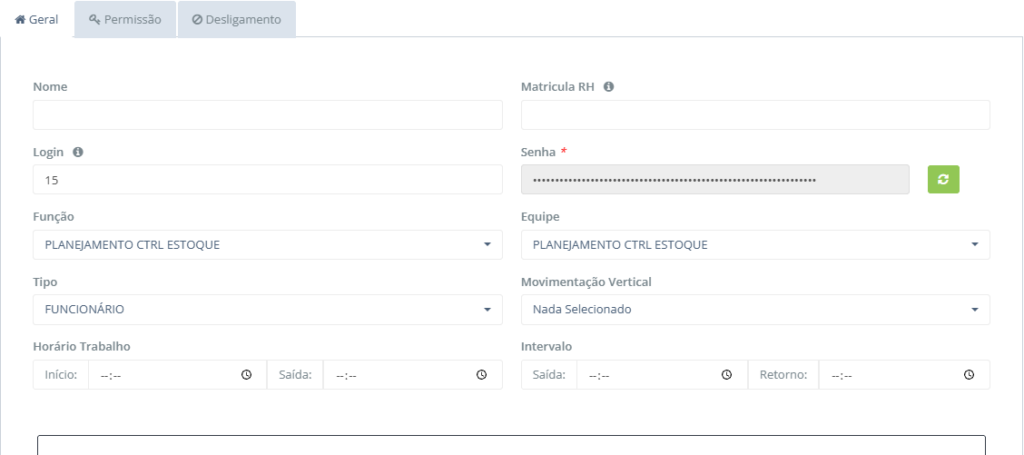Switch to the Permissão tab
The height and width of the screenshot is (455, 1024).
125,19
